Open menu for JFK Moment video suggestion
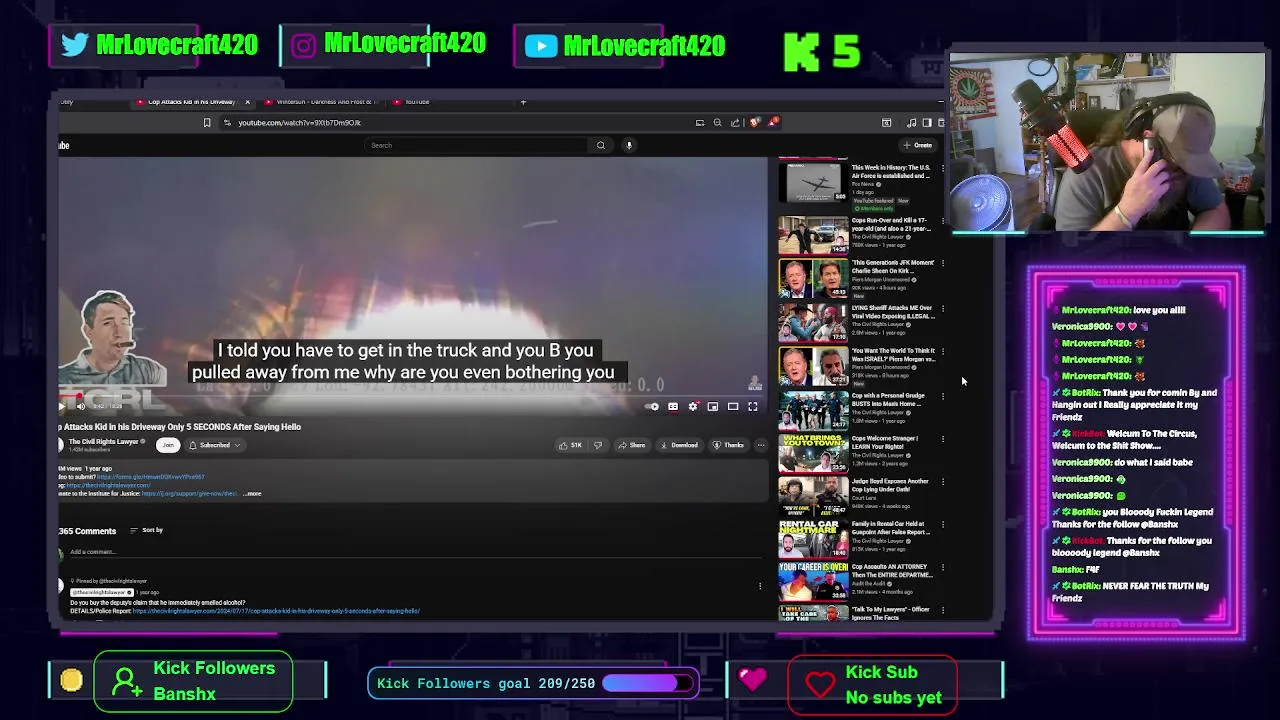1280x720 pixels. 943,264
